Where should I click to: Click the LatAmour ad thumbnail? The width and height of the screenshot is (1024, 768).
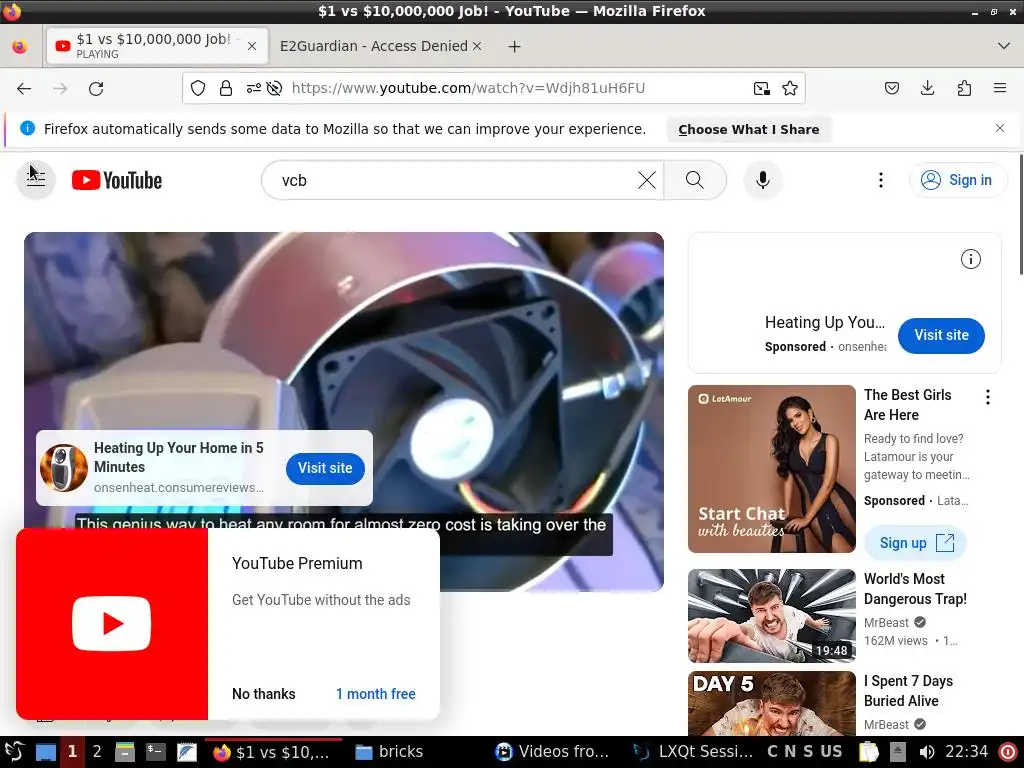(771, 469)
